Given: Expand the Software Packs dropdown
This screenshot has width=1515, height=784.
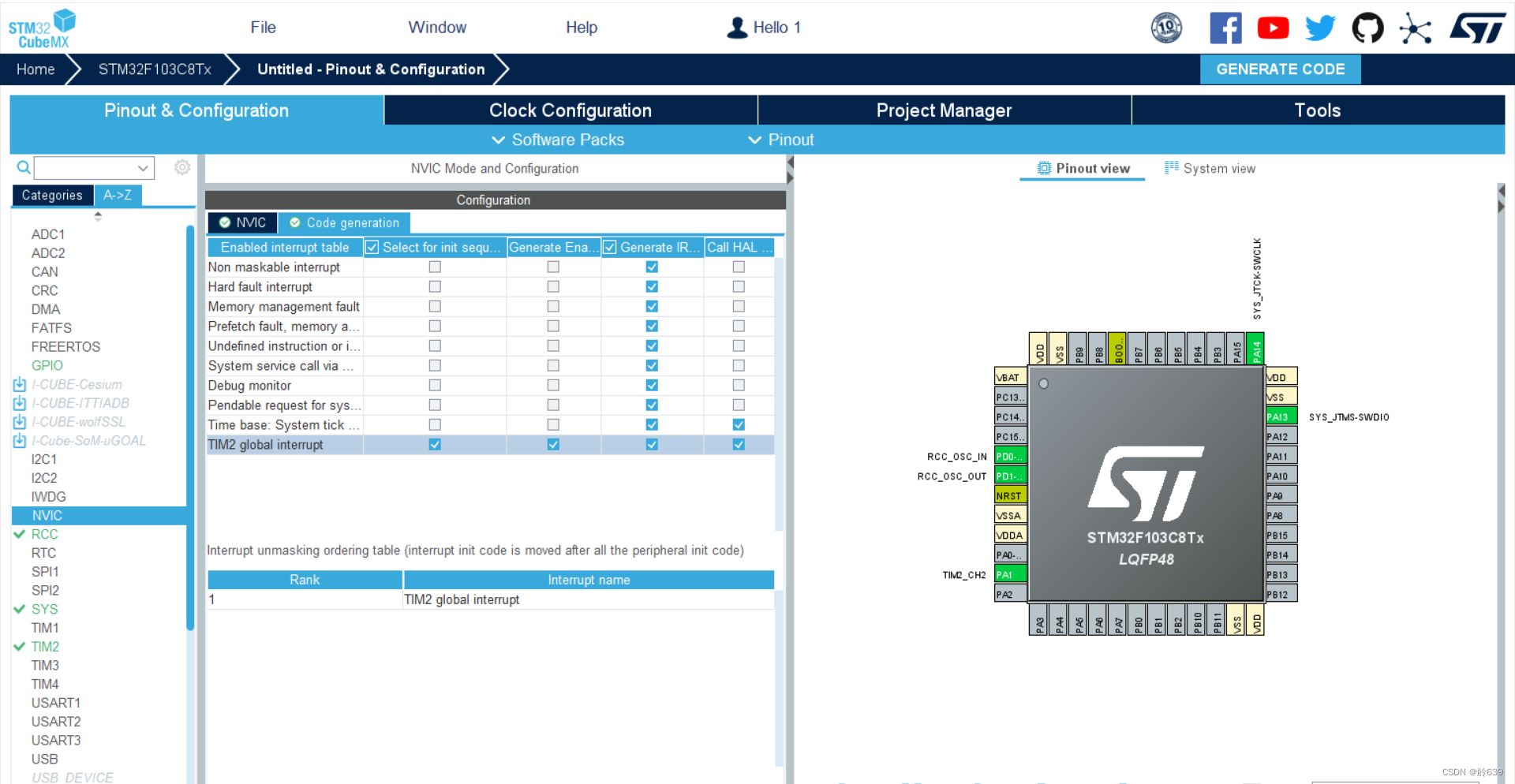Looking at the screenshot, I should click(558, 140).
